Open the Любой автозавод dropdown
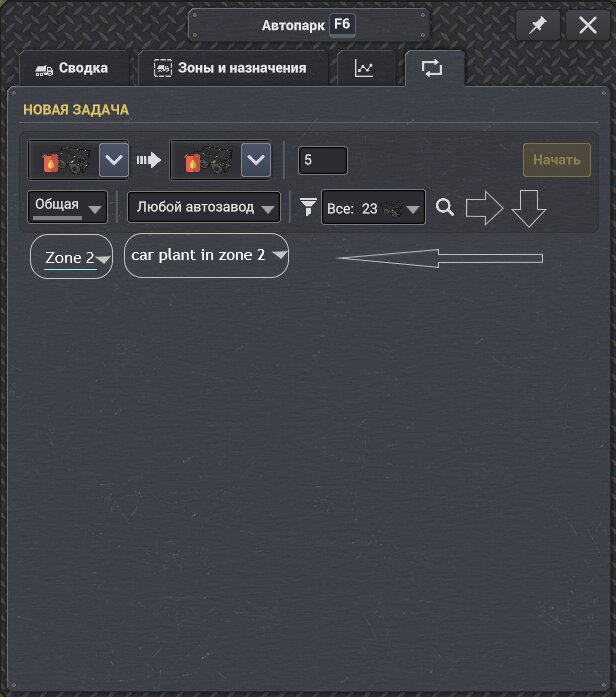616x697 pixels. coord(204,207)
